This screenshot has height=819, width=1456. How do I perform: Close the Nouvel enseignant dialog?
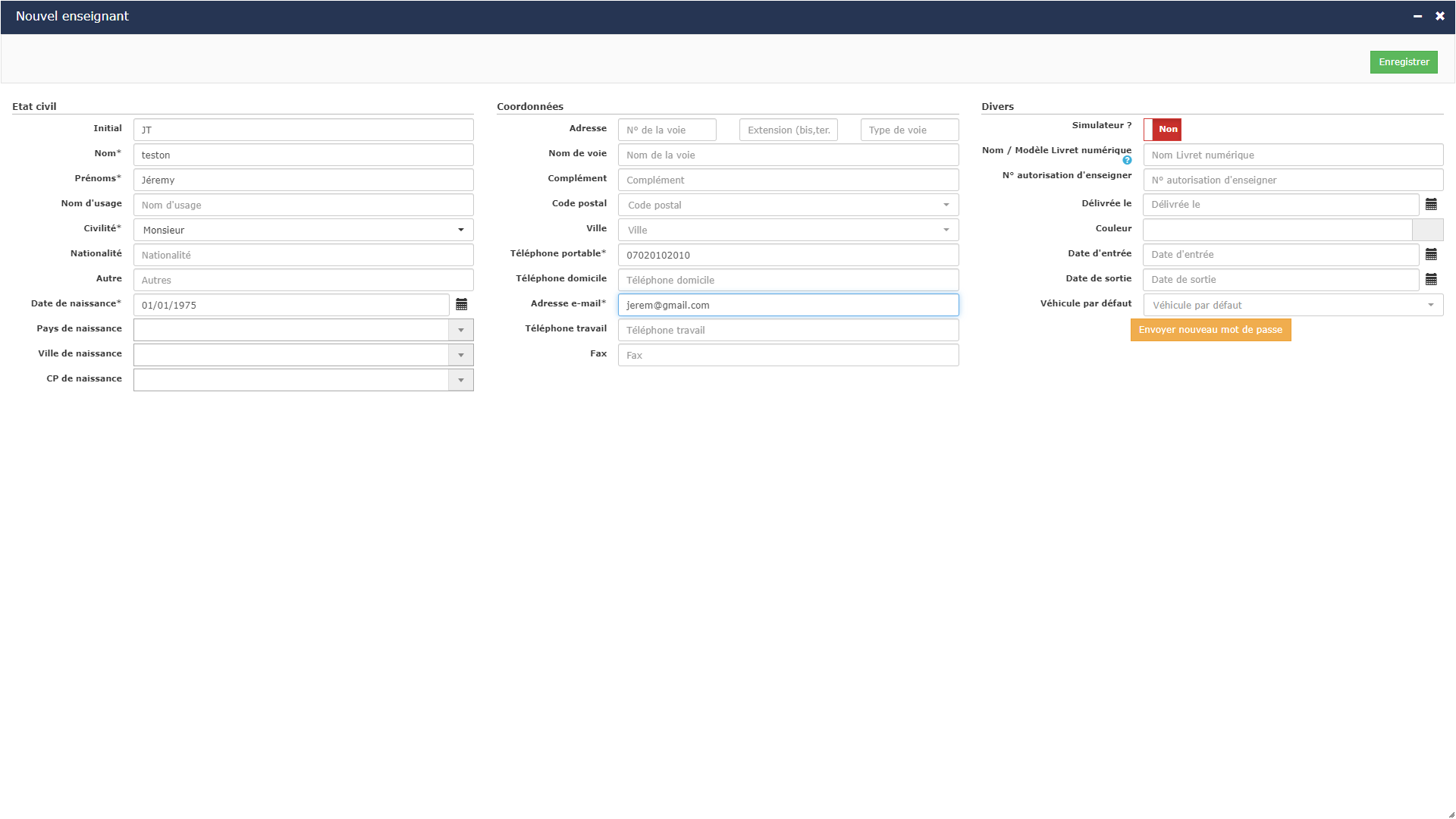(1440, 16)
